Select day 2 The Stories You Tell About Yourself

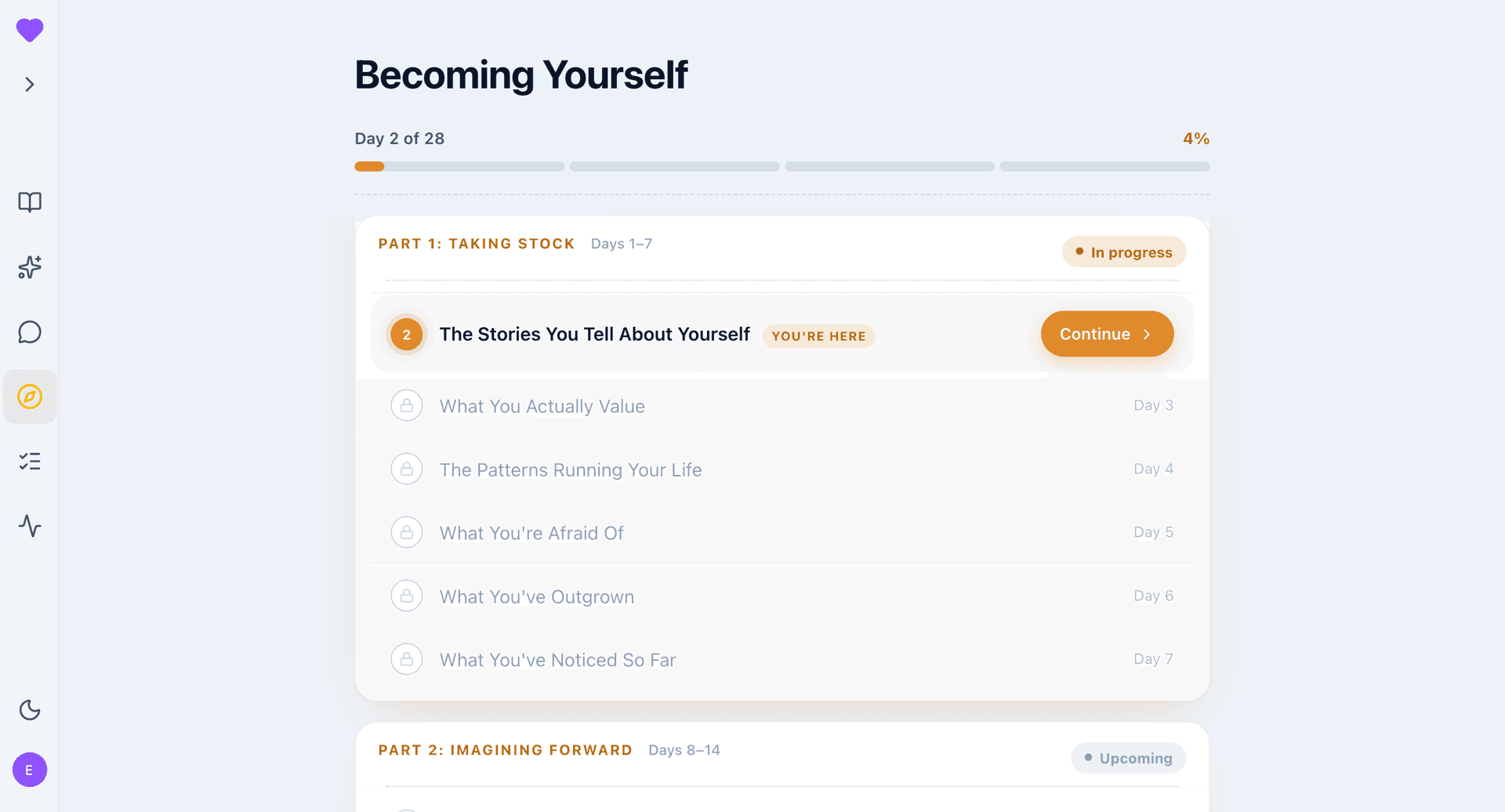[x=782, y=334]
